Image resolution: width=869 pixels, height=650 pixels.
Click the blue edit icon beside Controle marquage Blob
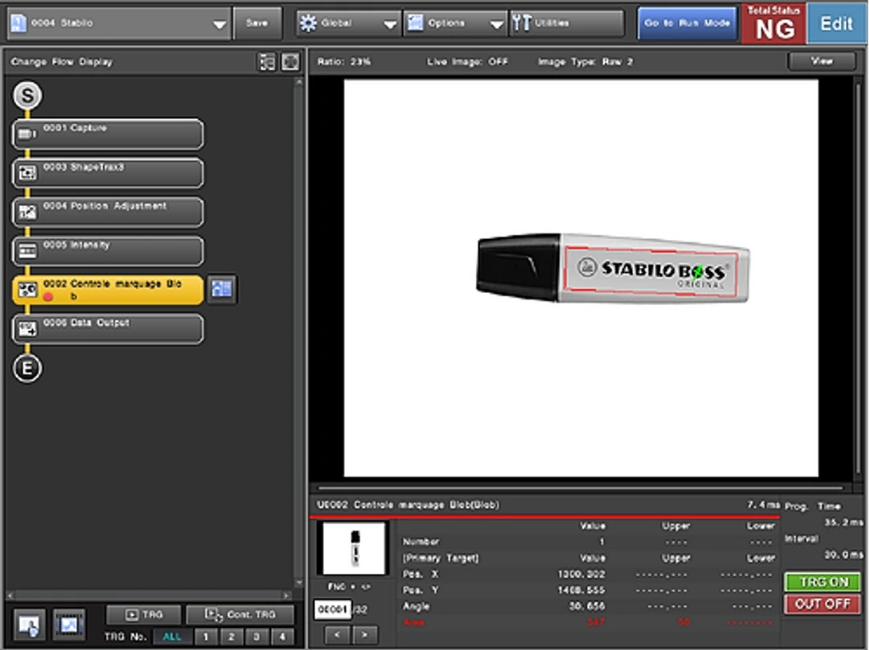click(x=223, y=289)
